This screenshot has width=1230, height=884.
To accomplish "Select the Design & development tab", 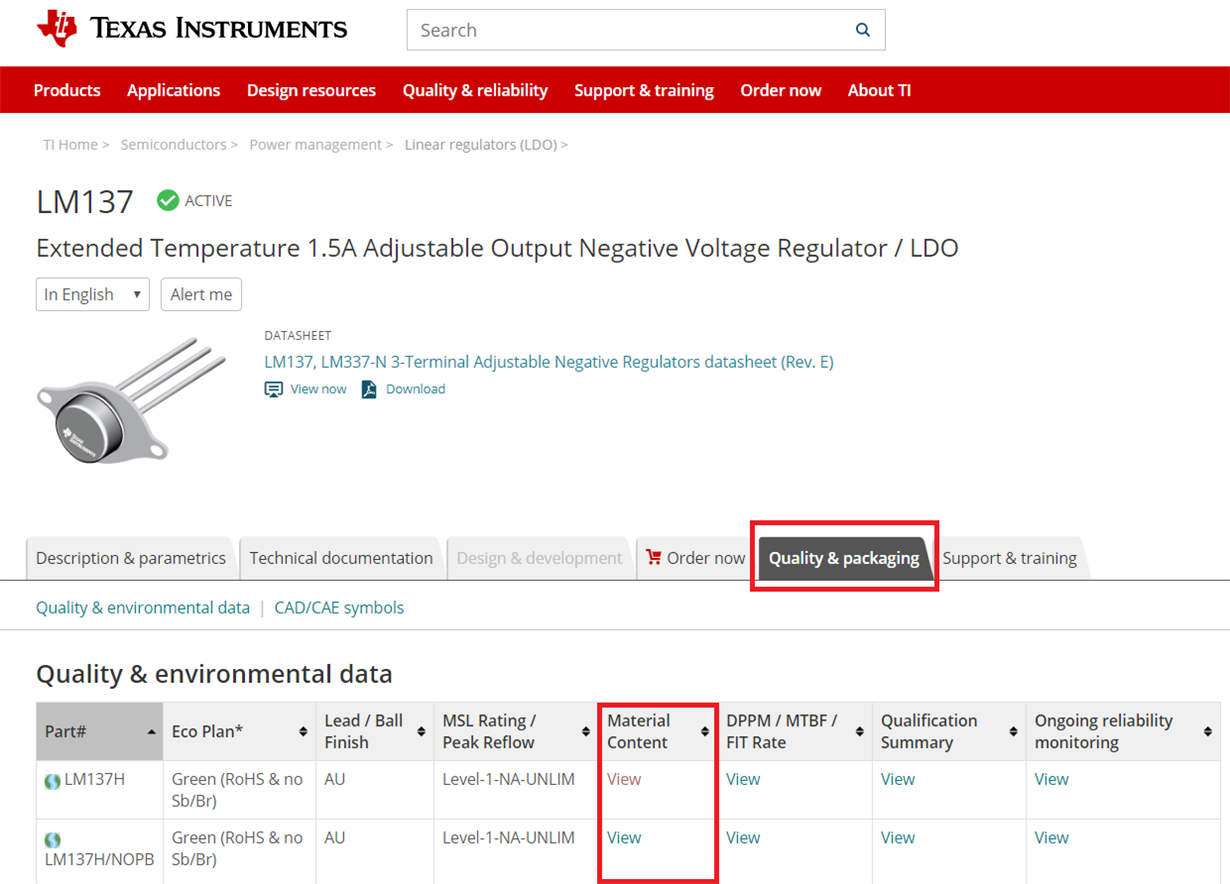I will click(x=539, y=558).
